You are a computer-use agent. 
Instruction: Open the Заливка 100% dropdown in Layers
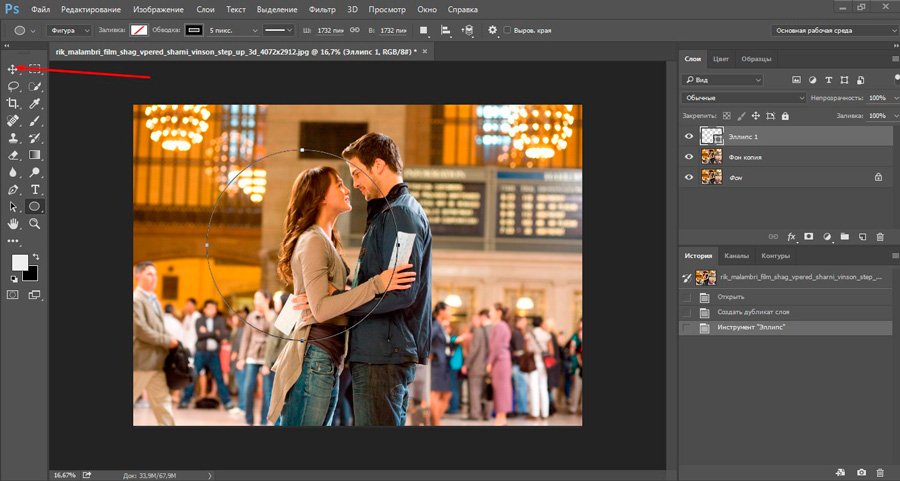896,116
